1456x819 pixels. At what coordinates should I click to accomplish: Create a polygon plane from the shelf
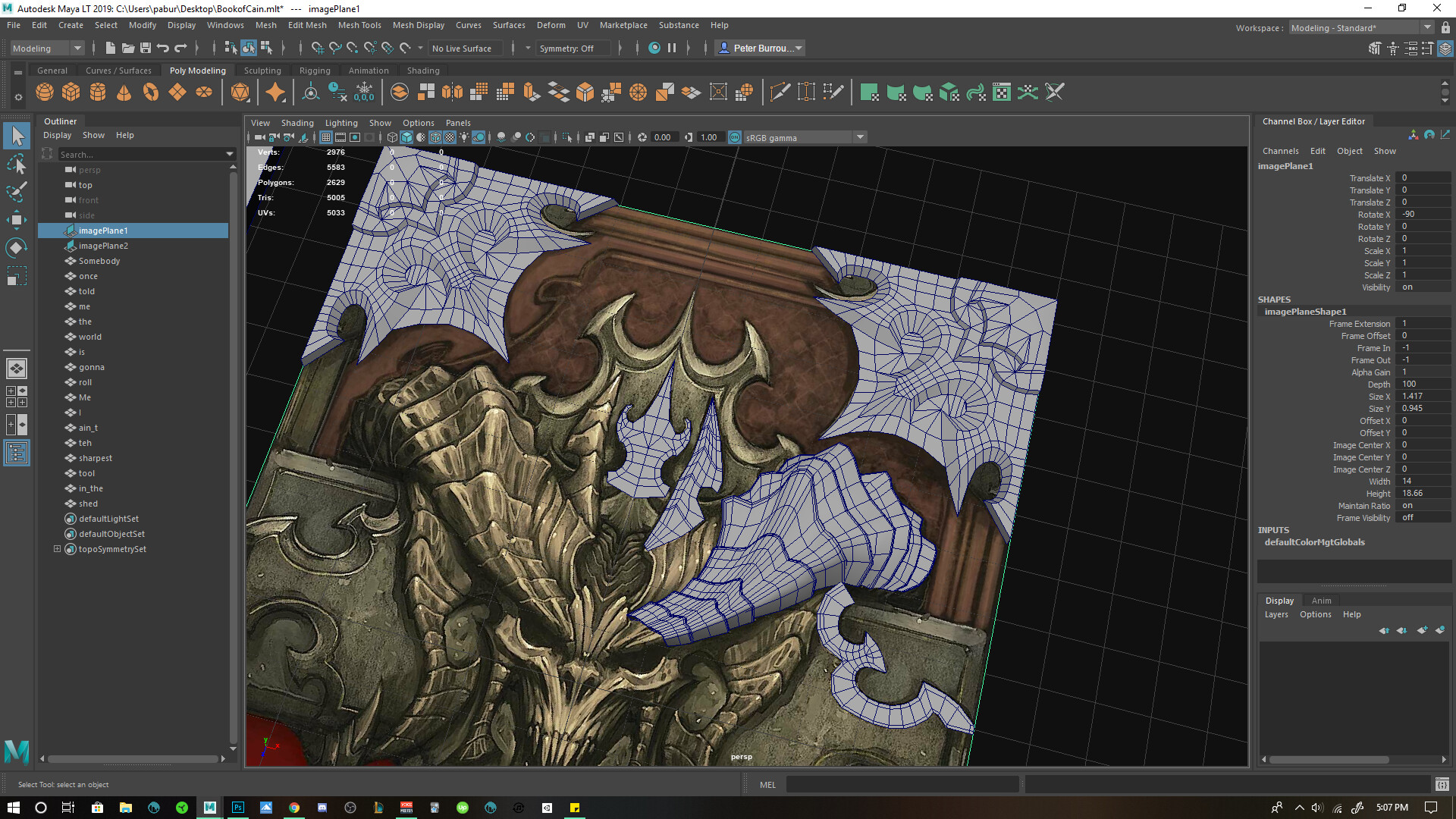[x=177, y=93]
